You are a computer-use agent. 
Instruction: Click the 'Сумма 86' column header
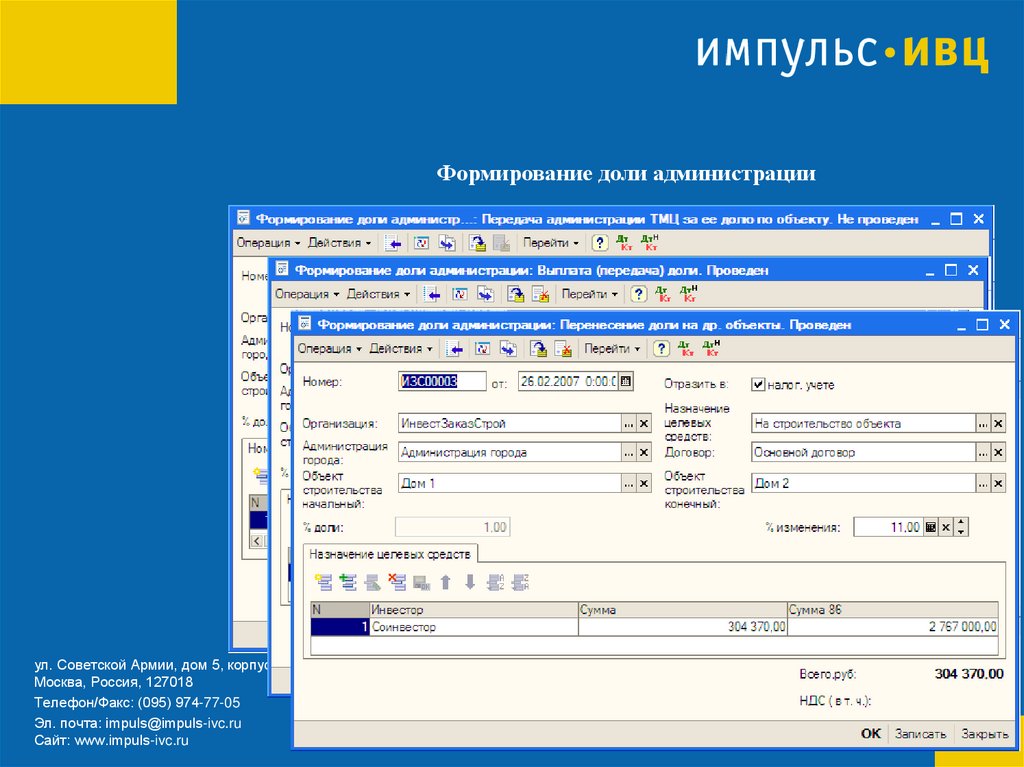click(x=893, y=610)
